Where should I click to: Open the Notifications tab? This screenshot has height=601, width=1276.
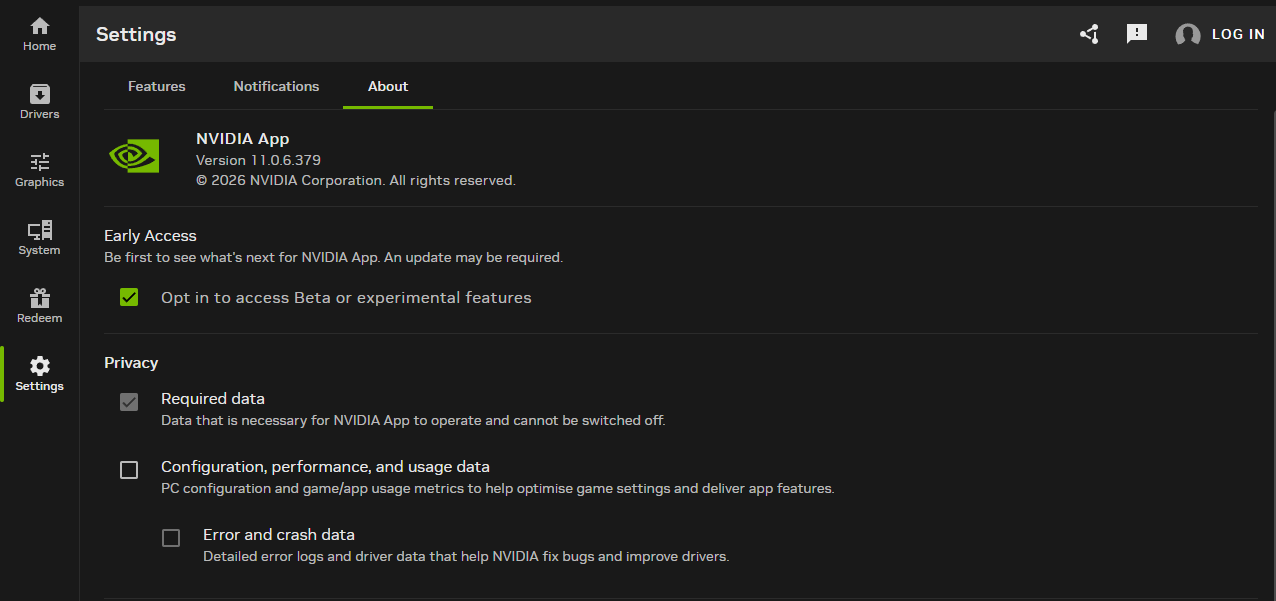276,86
